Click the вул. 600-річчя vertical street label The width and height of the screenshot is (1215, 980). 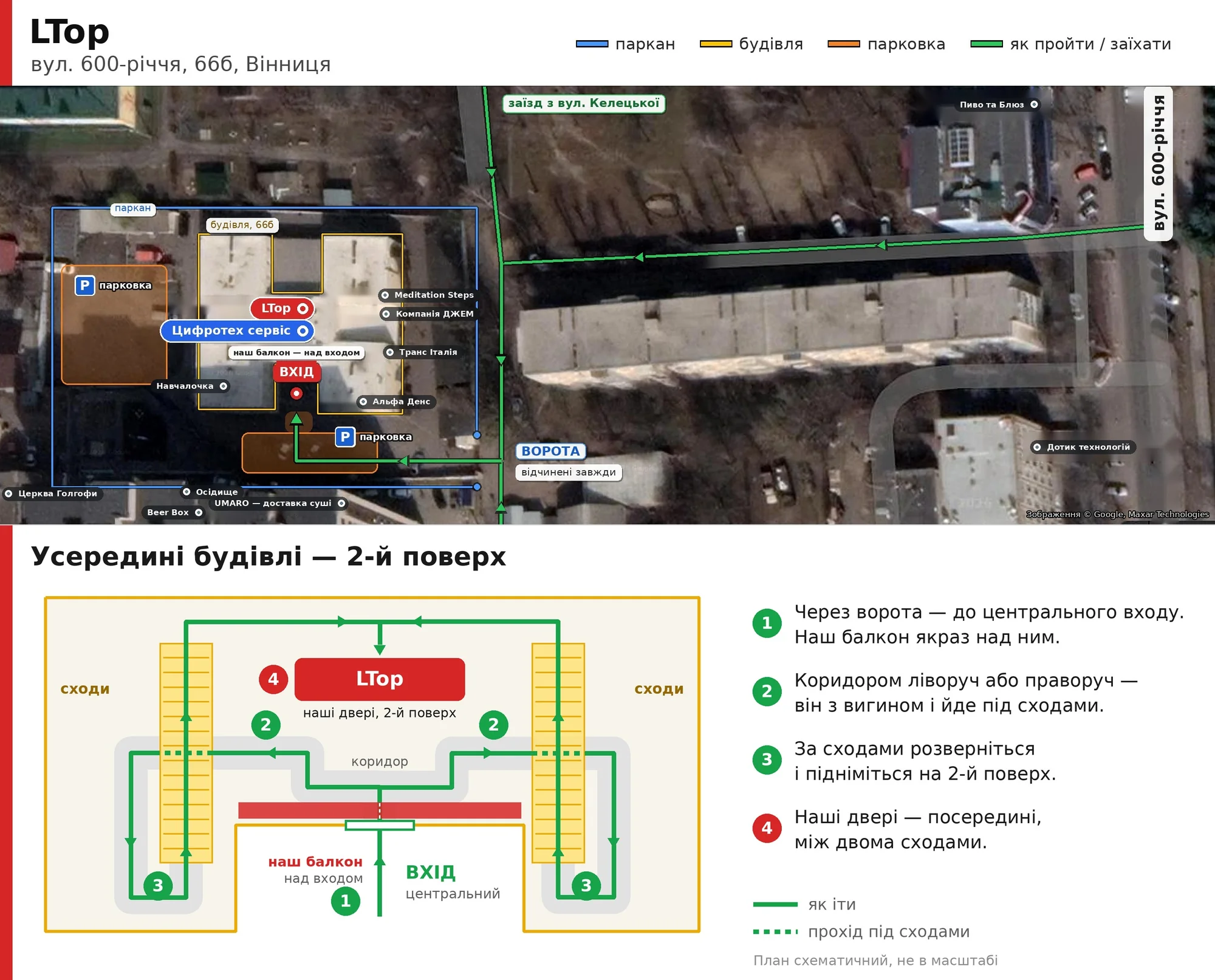click(1159, 163)
